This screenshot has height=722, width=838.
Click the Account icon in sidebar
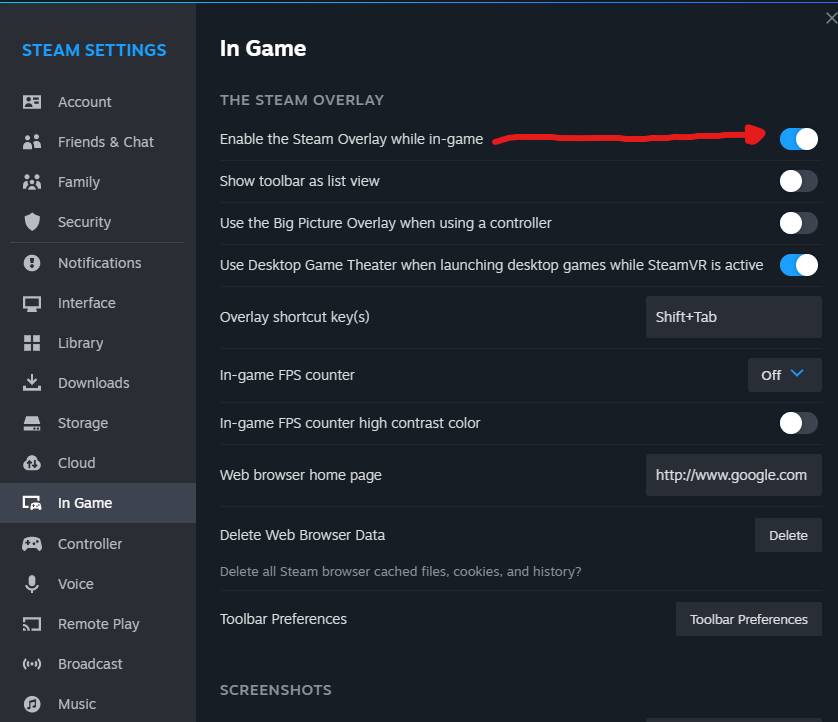pos(32,102)
